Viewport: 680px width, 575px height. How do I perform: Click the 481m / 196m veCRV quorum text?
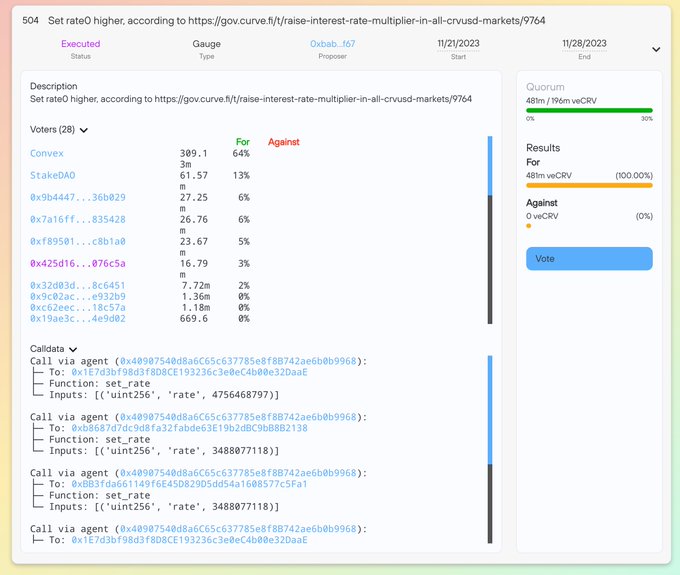(561, 101)
